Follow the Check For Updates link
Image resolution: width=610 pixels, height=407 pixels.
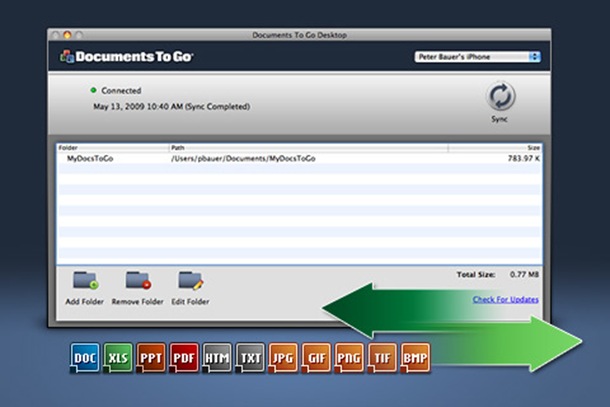tap(505, 299)
